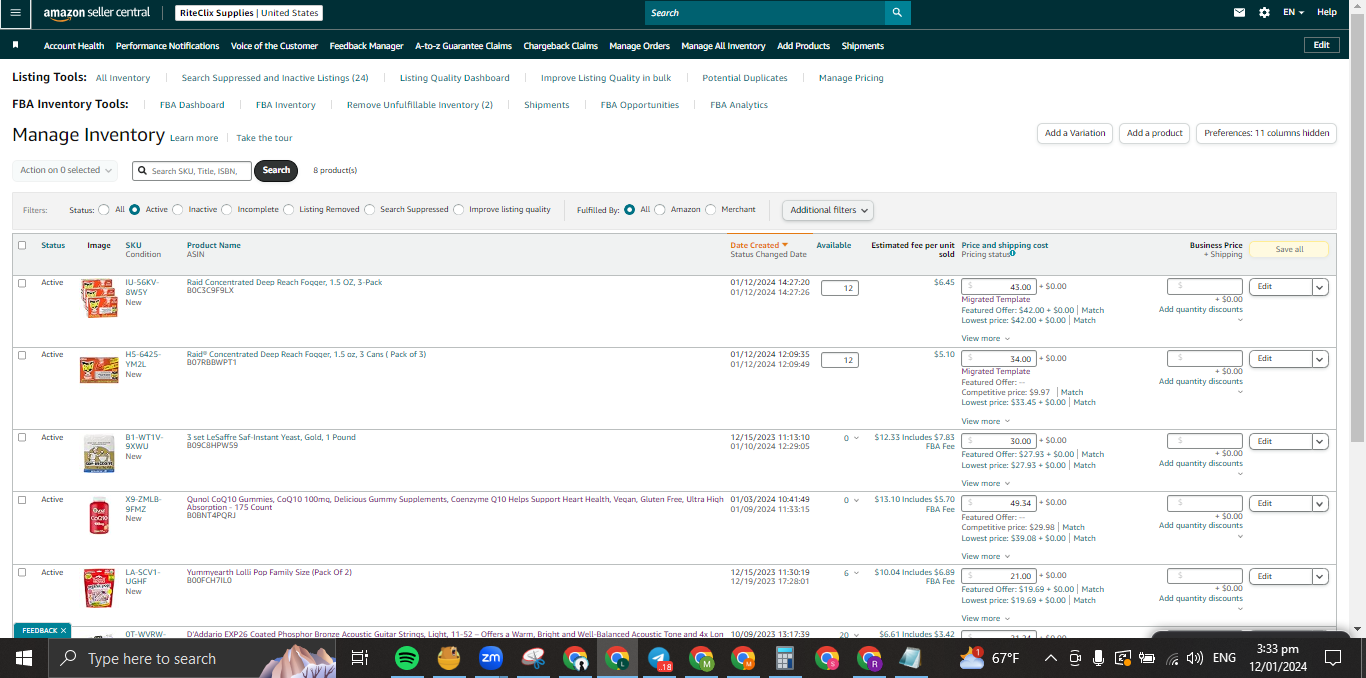Screen dimensions: 1366x678
Task: Go to Shipments in top nav
Action: coord(862,46)
